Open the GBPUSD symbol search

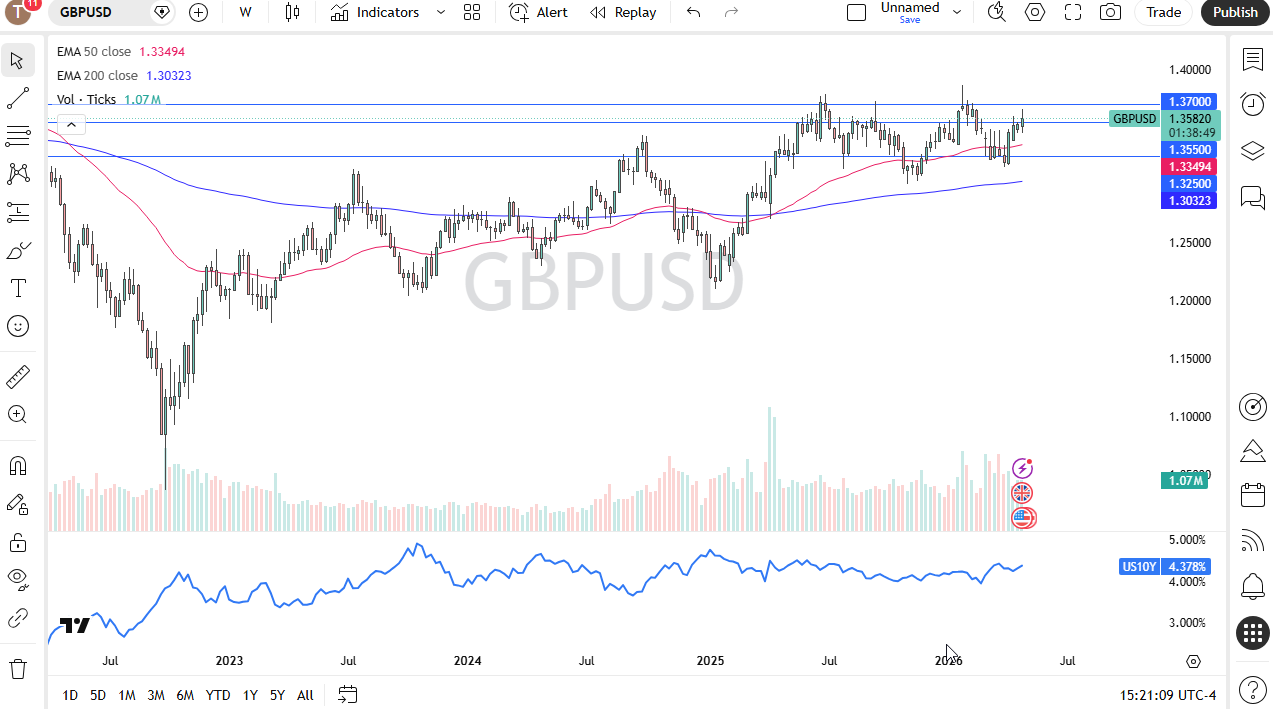[x=86, y=12]
